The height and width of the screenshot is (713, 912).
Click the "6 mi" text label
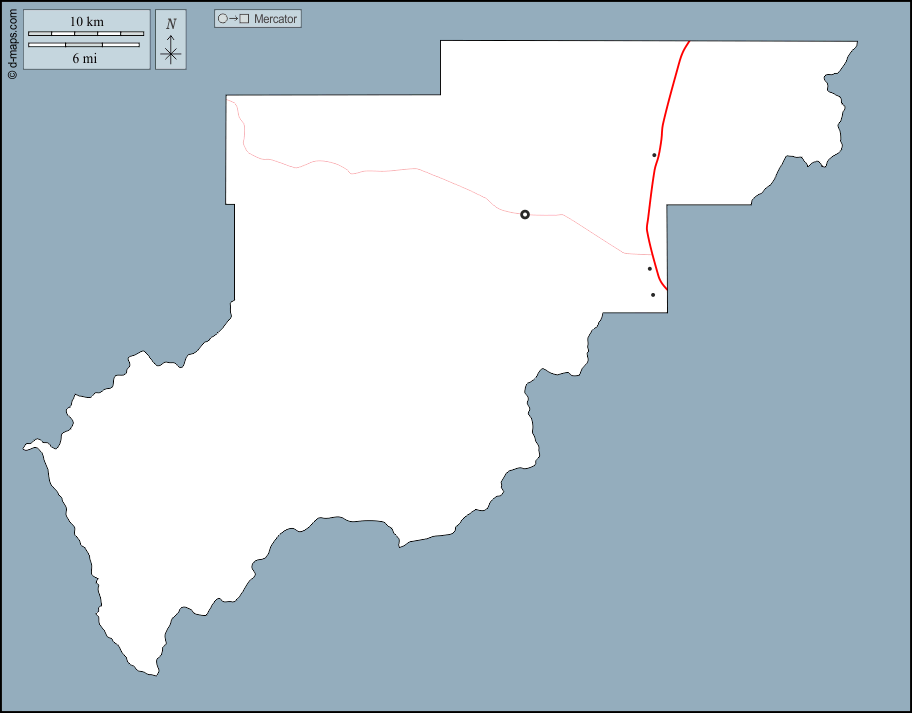coord(84,58)
